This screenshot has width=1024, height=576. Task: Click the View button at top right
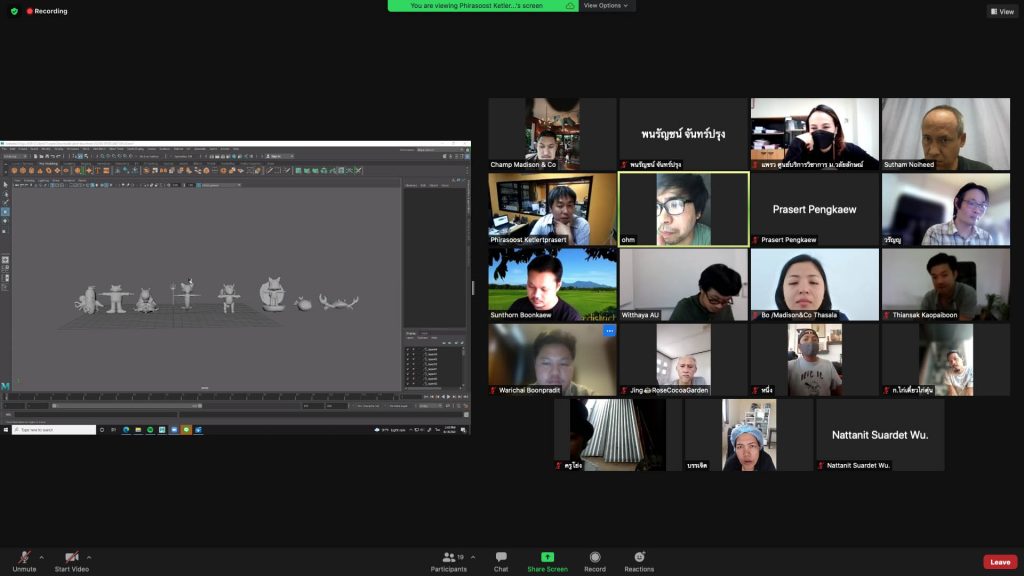1002,11
